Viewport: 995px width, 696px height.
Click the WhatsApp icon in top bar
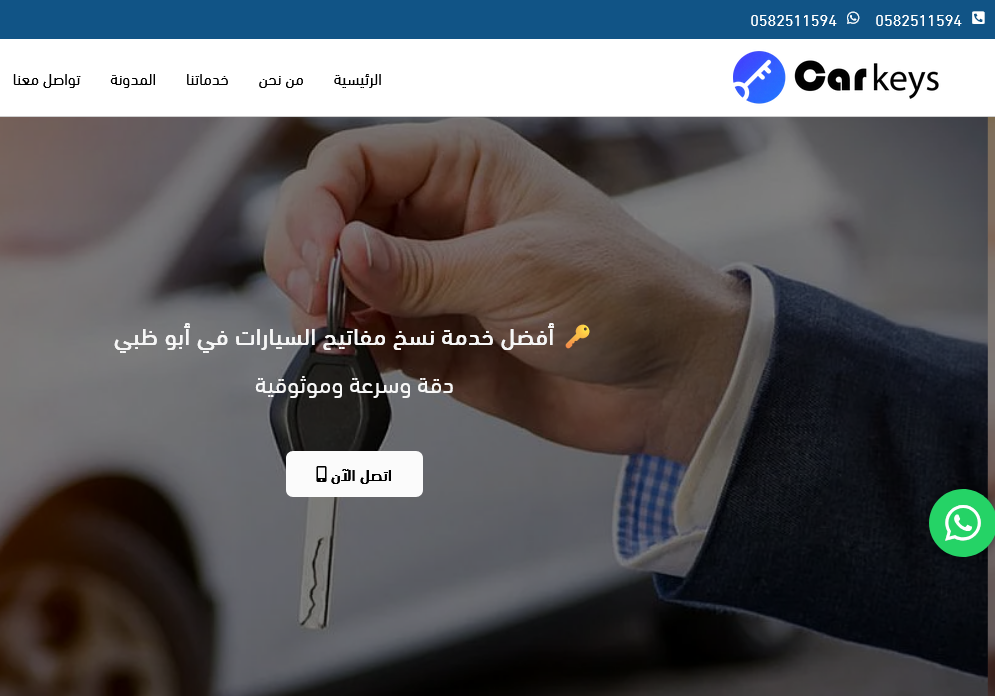click(x=853, y=18)
